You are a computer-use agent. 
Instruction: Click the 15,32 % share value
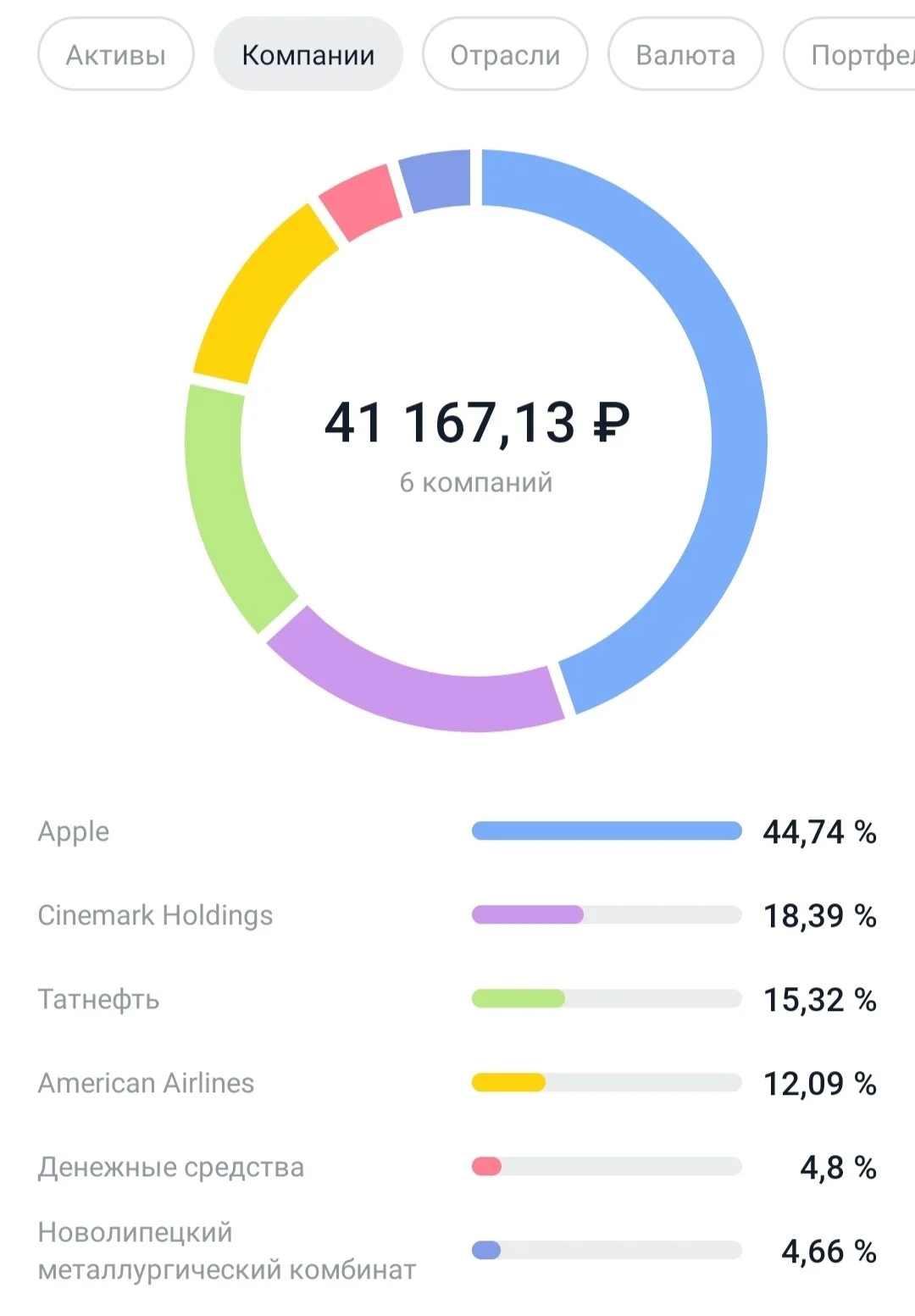(819, 1000)
